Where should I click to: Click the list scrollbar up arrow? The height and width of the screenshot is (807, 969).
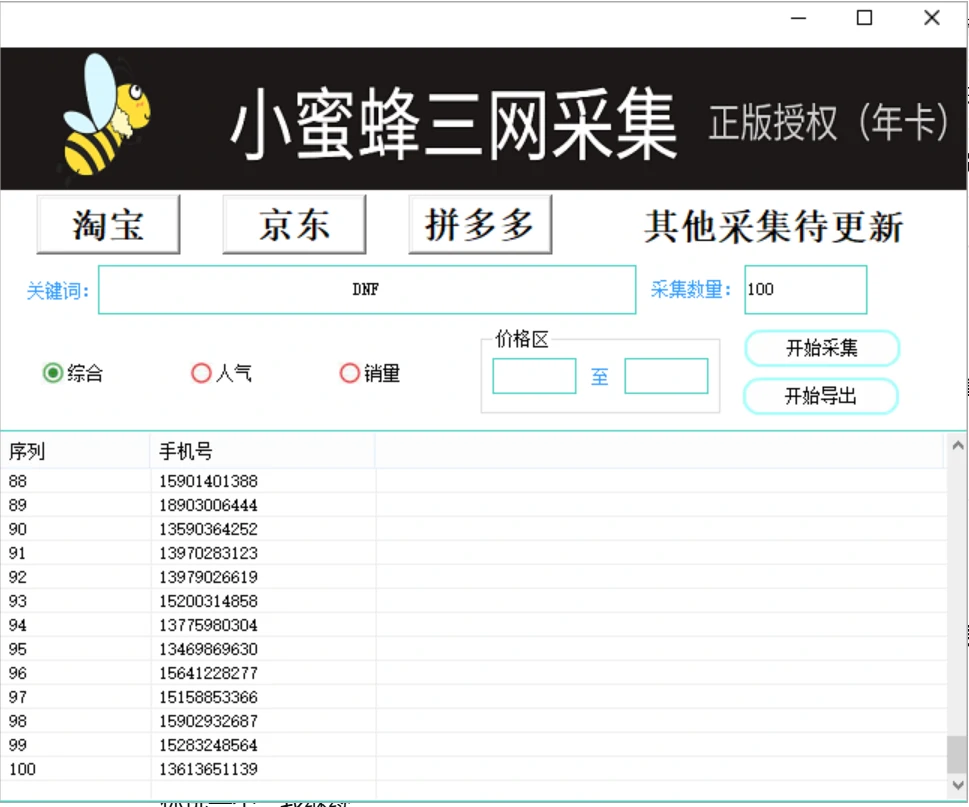tap(957, 445)
